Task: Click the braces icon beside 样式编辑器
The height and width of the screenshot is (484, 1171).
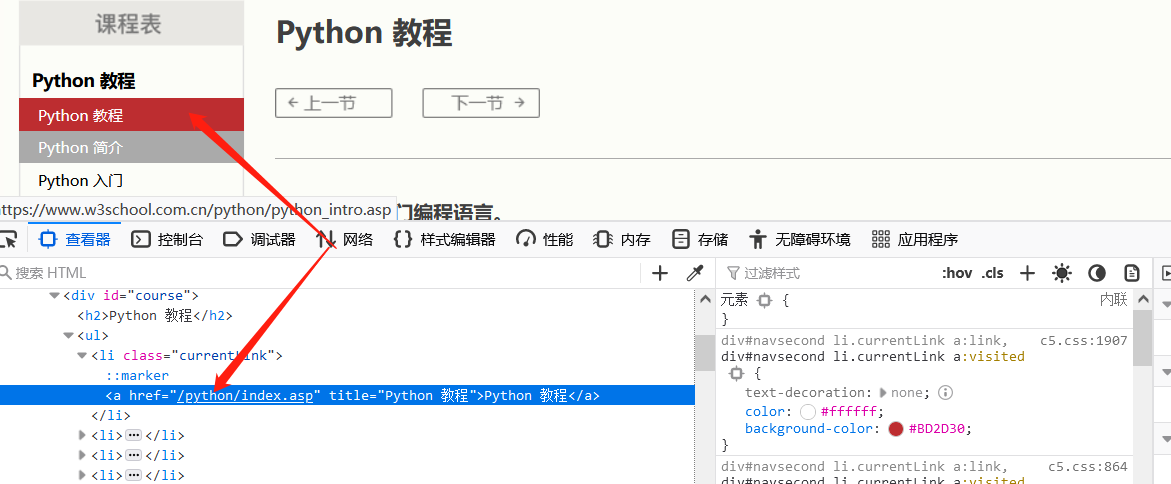Action: (x=403, y=240)
